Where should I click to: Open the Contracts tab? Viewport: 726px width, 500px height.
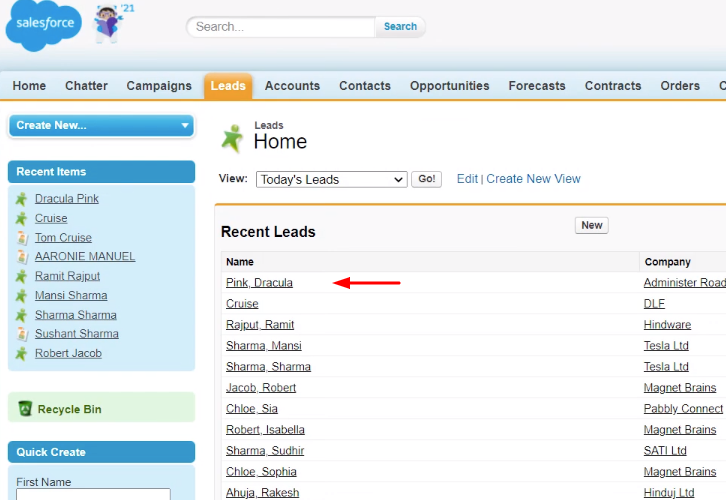[613, 86]
